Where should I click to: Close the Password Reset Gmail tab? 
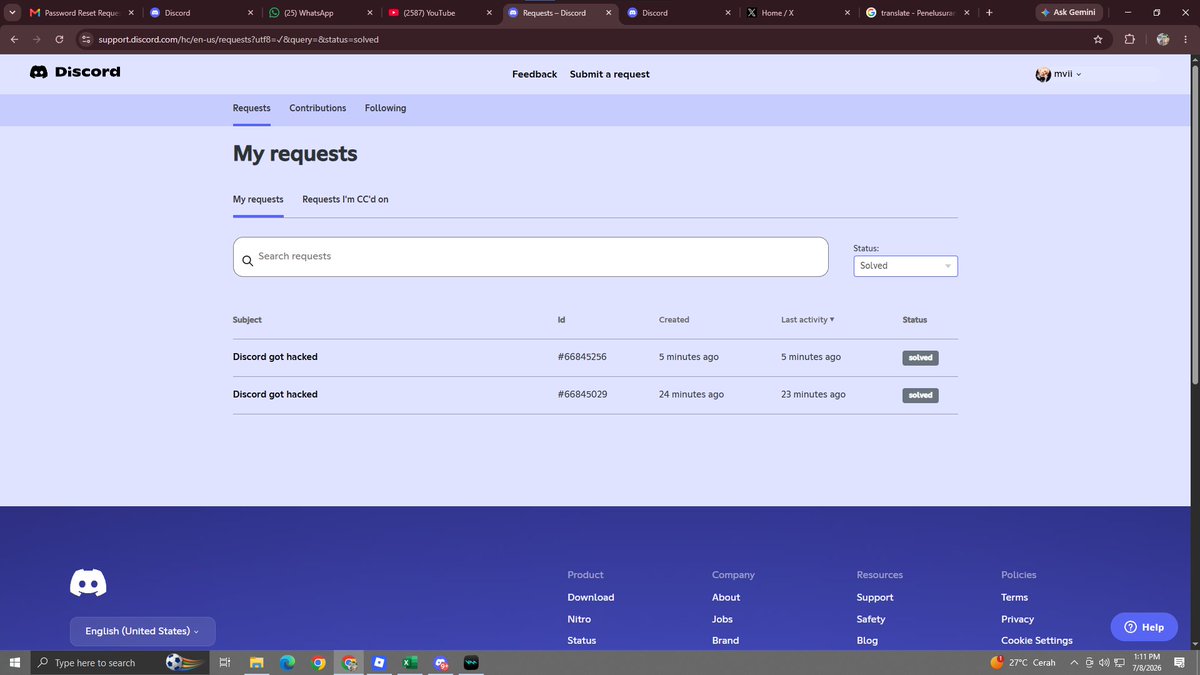tap(131, 13)
